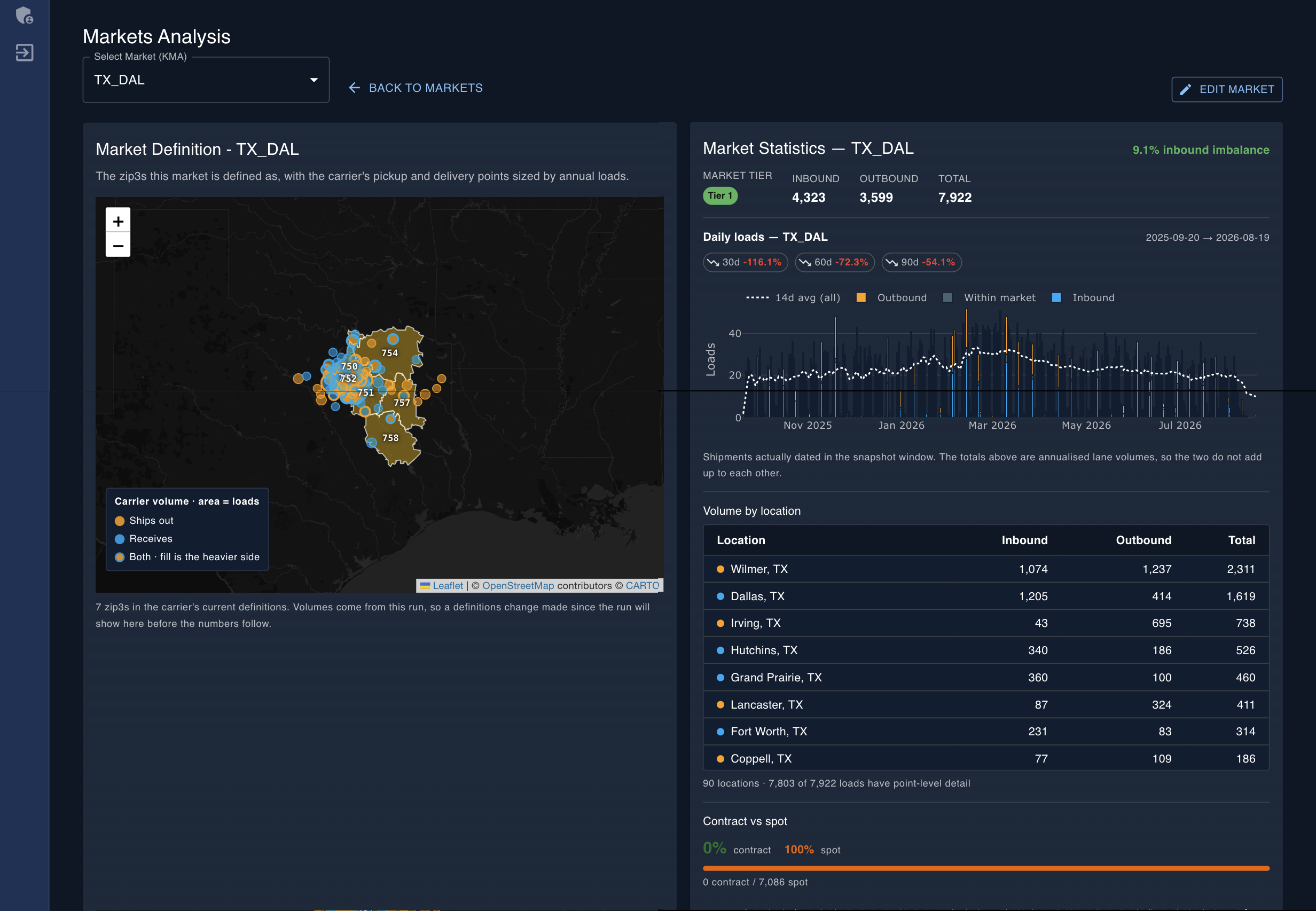Click the gray Within market swatch
Screen dimensions: 1316x911
pos(948,298)
